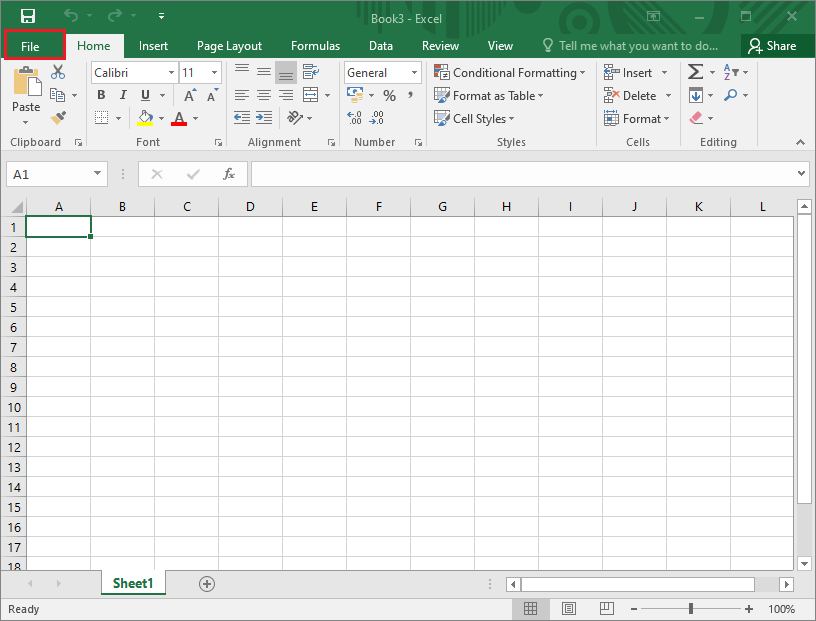Toggle bold formatting
Image resolution: width=816 pixels, height=621 pixels.
pos(101,94)
